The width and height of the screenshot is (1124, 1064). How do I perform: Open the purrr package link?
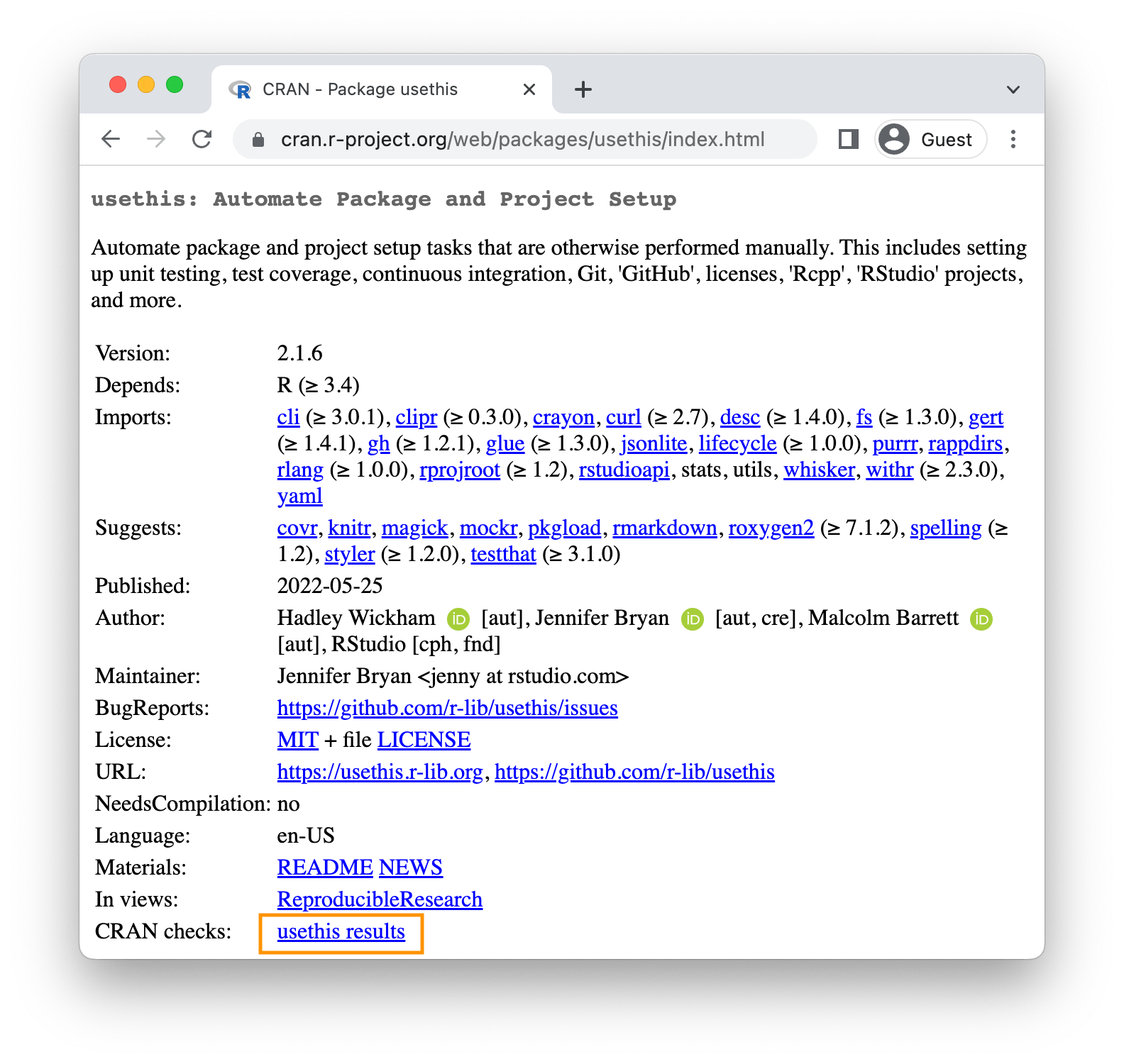[895, 443]
